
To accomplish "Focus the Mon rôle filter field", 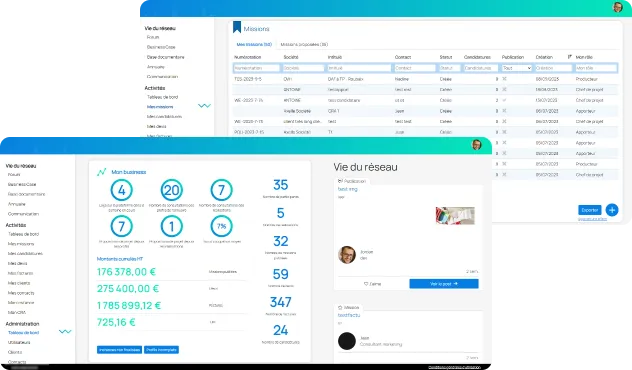I will 596,68.
